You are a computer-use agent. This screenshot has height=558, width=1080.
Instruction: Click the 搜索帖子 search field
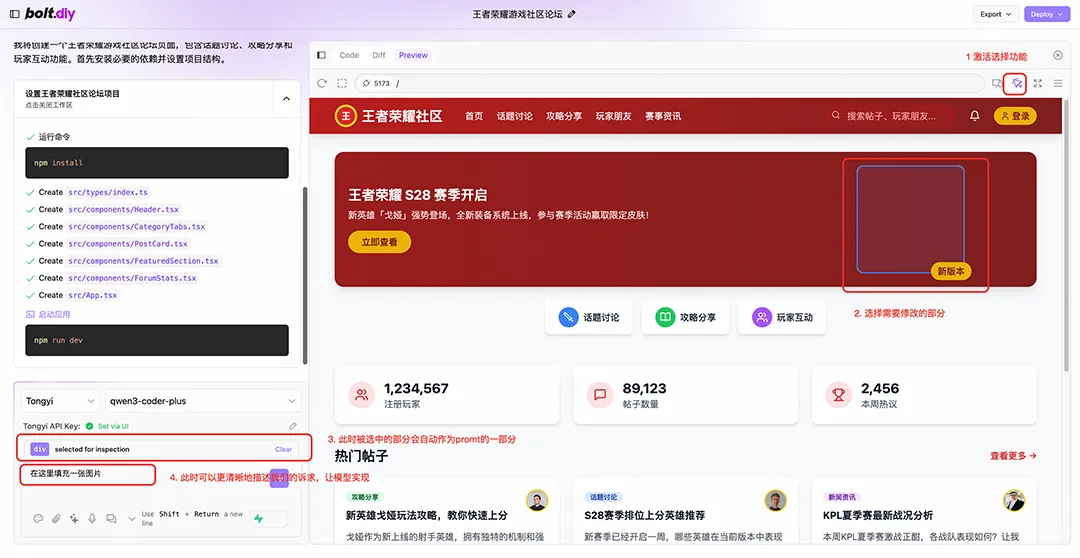click(x=889, y=116)
